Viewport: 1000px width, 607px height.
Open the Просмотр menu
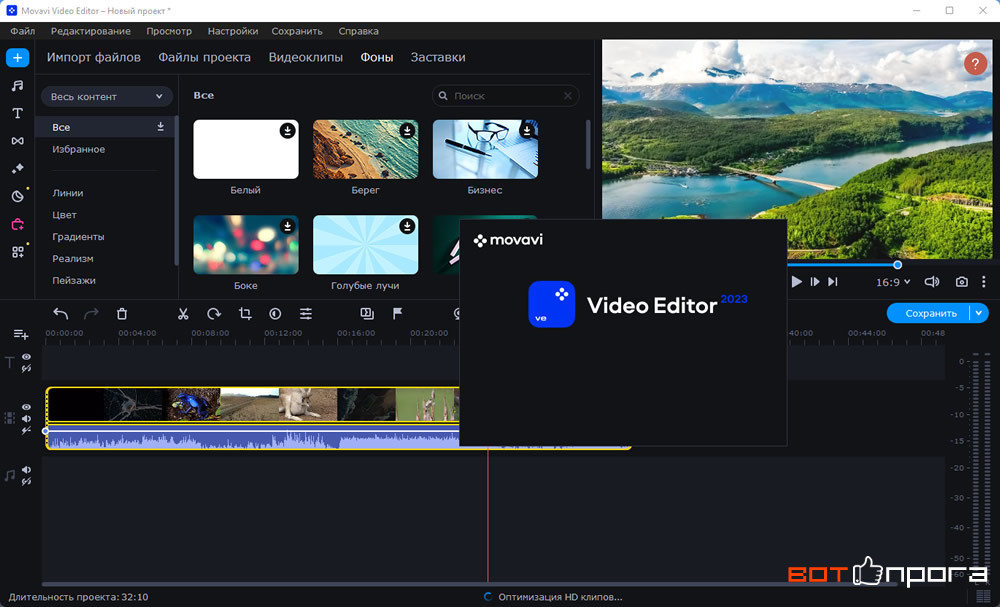pyautogui.click(x=169, y=31)
